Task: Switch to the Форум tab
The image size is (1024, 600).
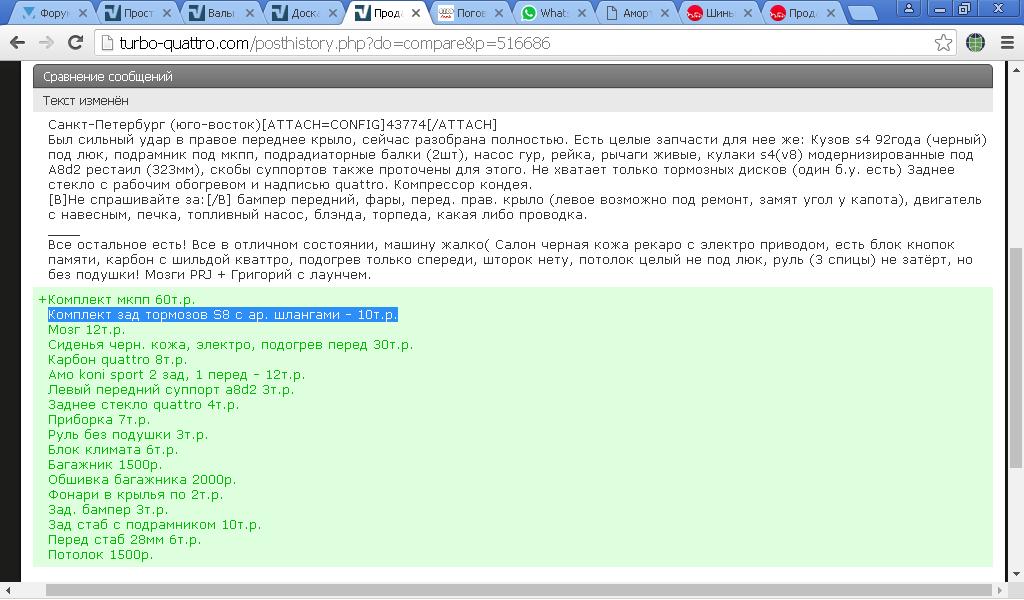Action: click(50, 14)
